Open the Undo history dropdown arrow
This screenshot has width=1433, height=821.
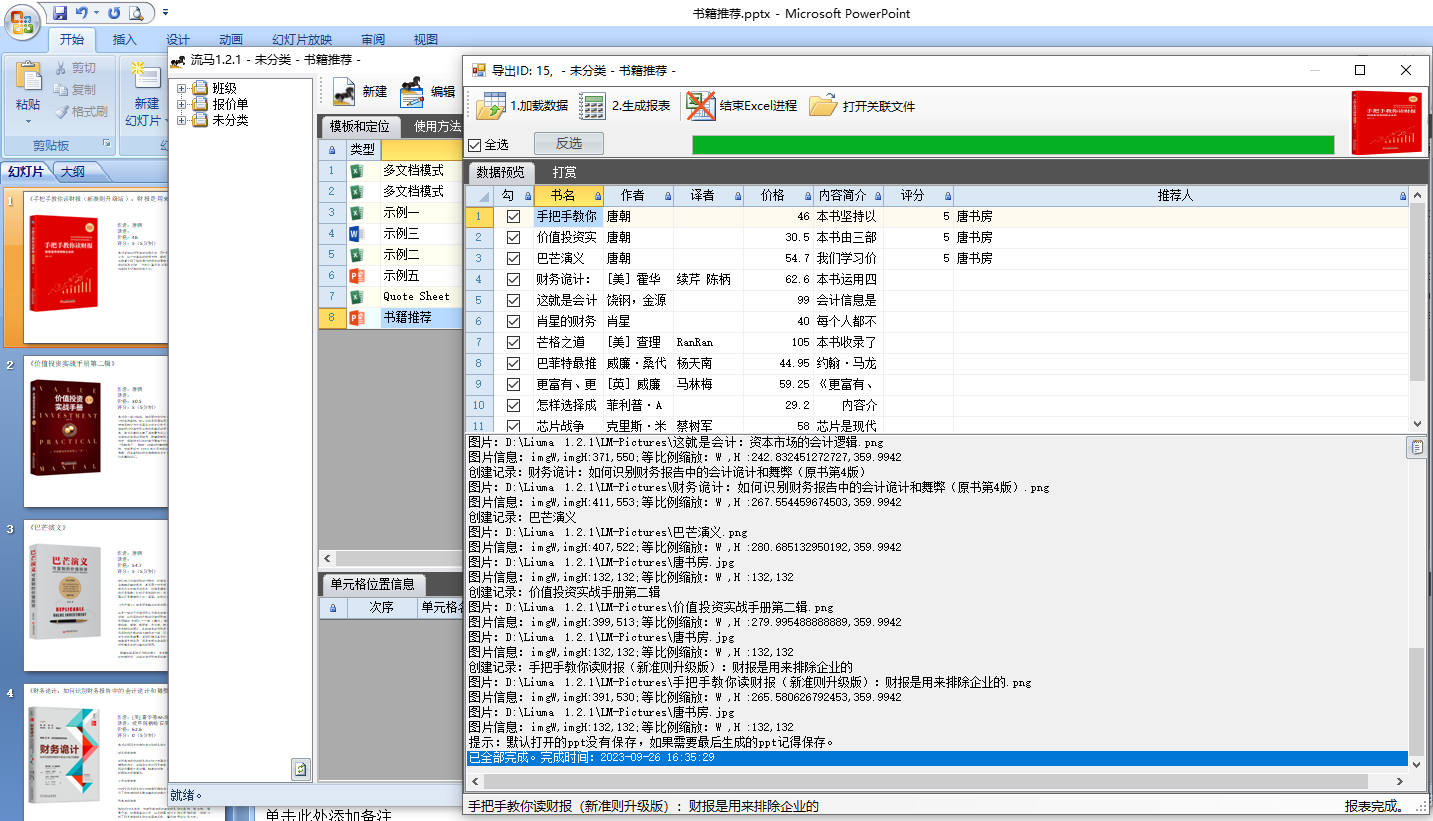(x=96, y=13)
